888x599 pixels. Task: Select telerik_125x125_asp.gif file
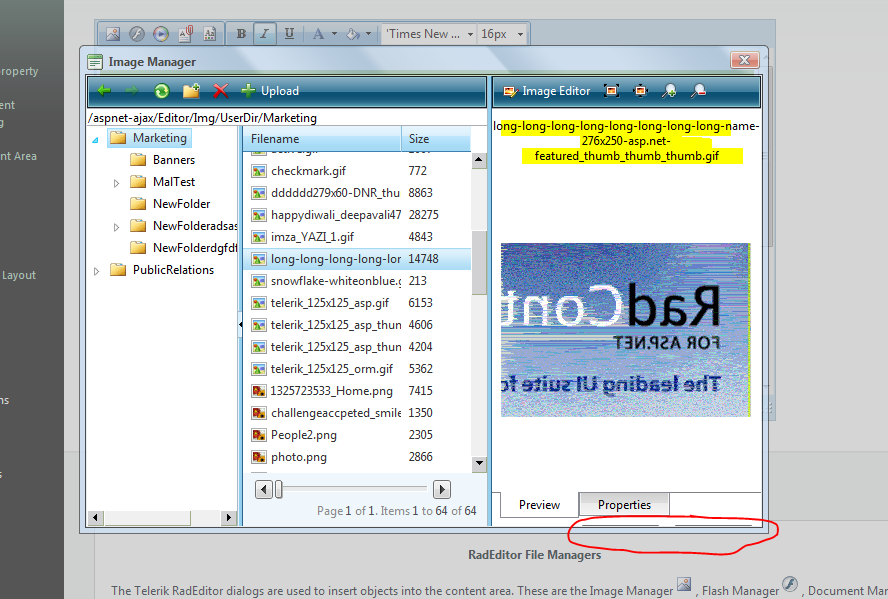(x=357, y=303)
